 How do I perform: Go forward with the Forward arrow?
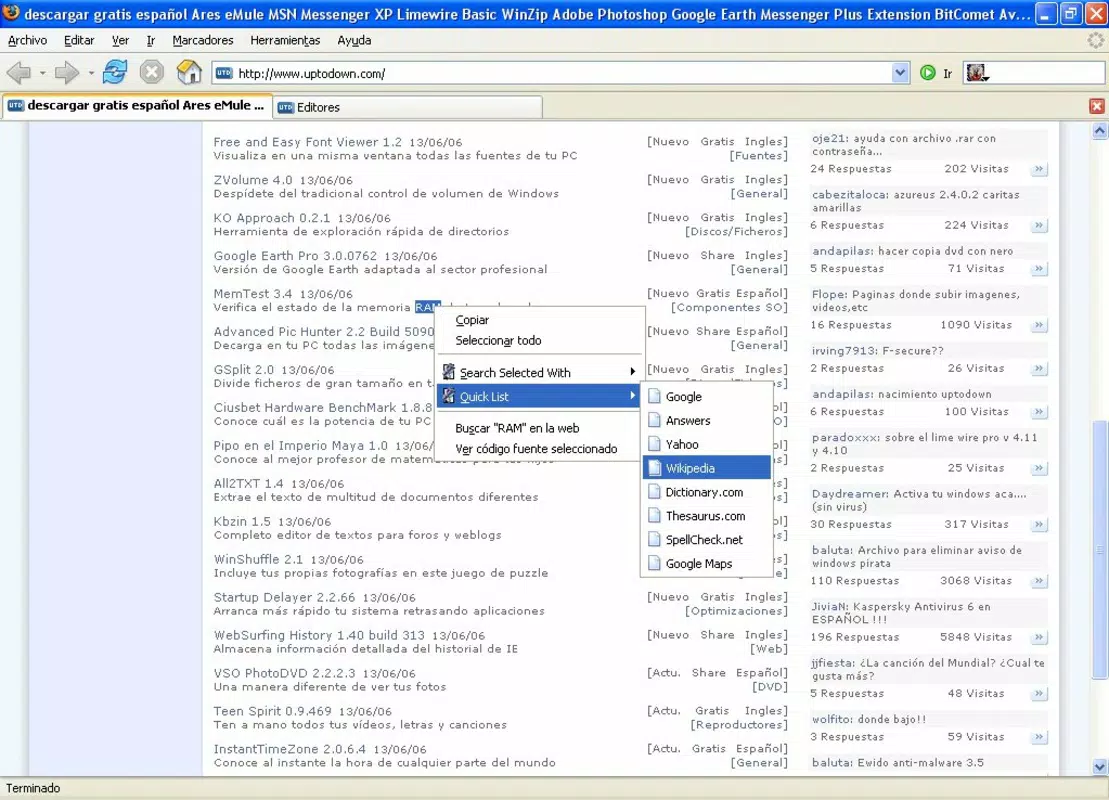66,72
